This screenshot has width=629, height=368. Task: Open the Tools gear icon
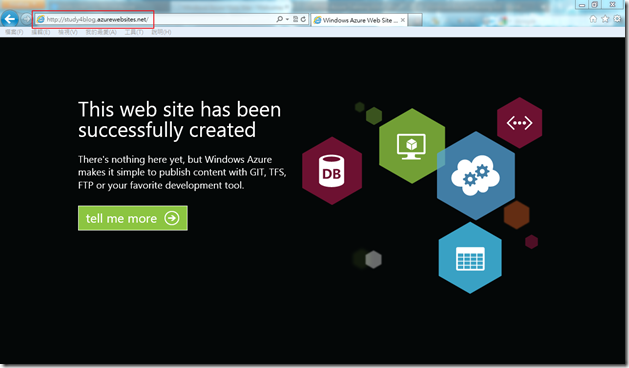pos(617,19)
